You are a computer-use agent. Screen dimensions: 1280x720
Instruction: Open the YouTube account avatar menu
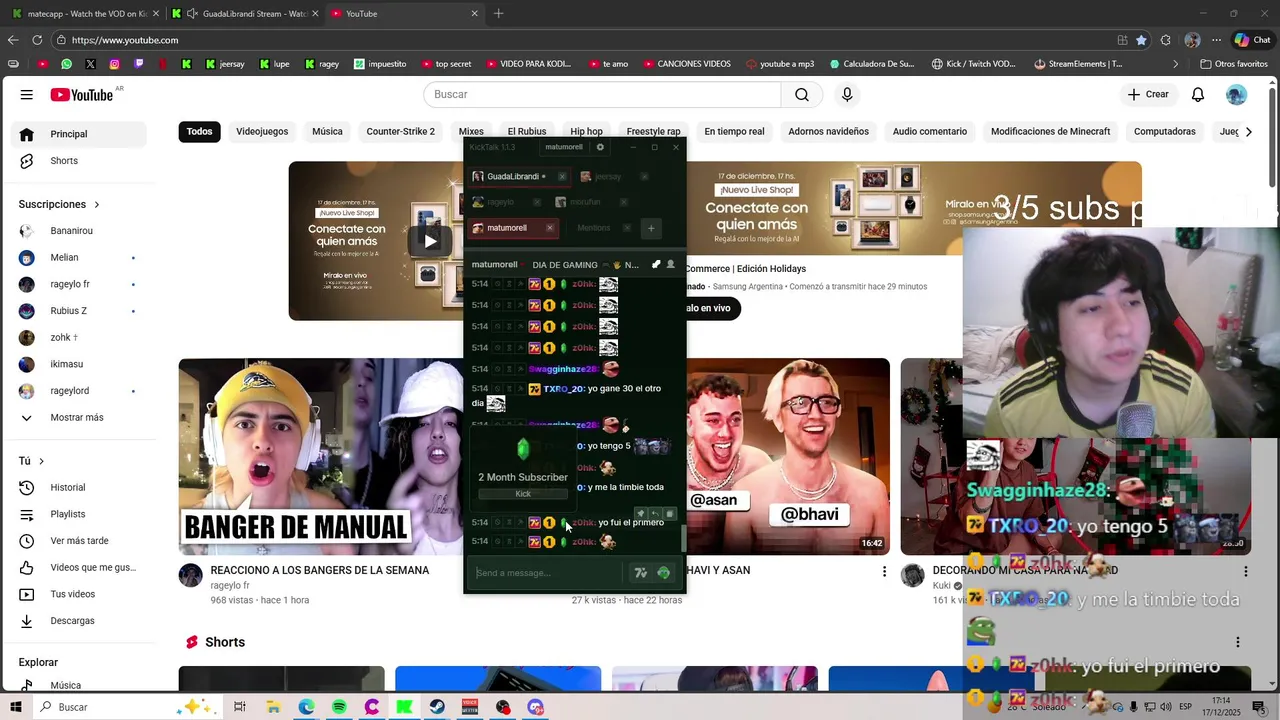click(x=1237, y=94)
